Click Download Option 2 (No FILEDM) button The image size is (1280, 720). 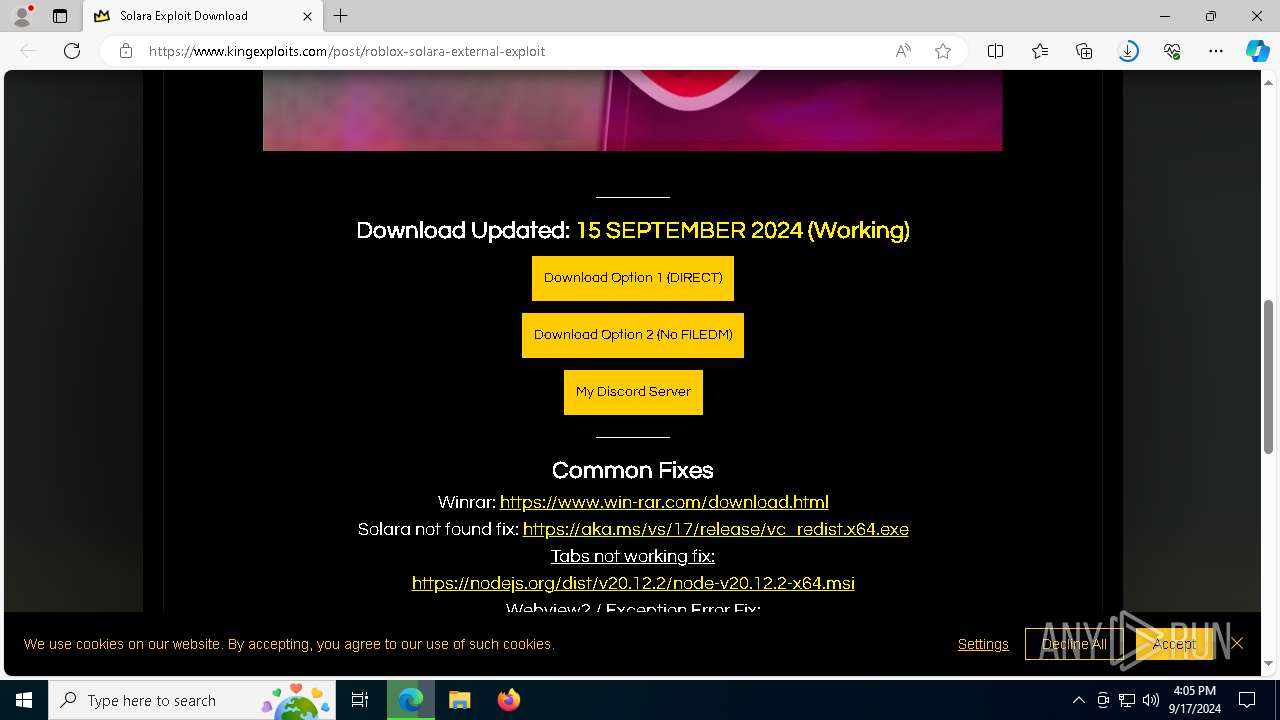(x=633, y=335)
